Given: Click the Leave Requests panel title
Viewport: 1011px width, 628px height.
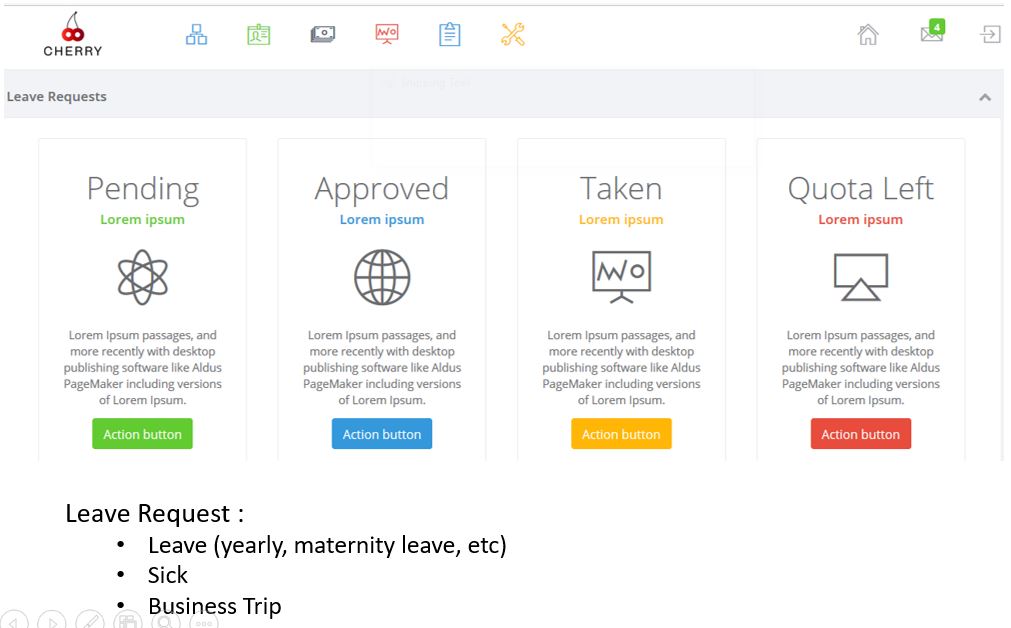Looking at the screenshot, I should (57, 97).
